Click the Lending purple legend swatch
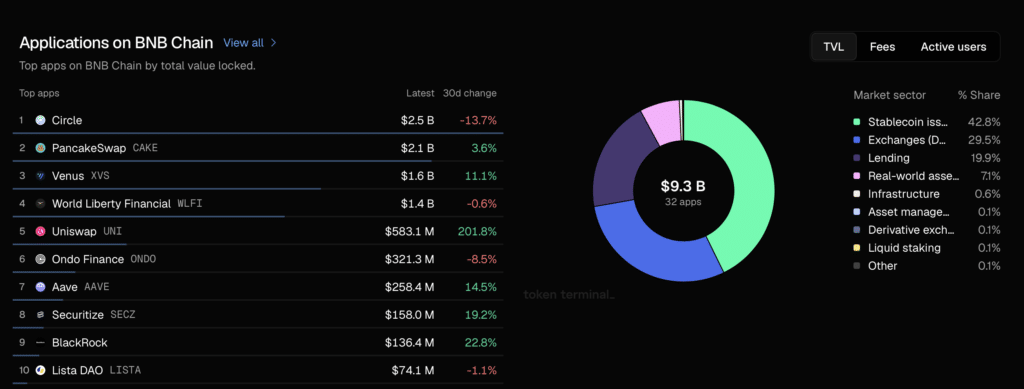Viewport: 1024px width, 389px height. [857, 158]
